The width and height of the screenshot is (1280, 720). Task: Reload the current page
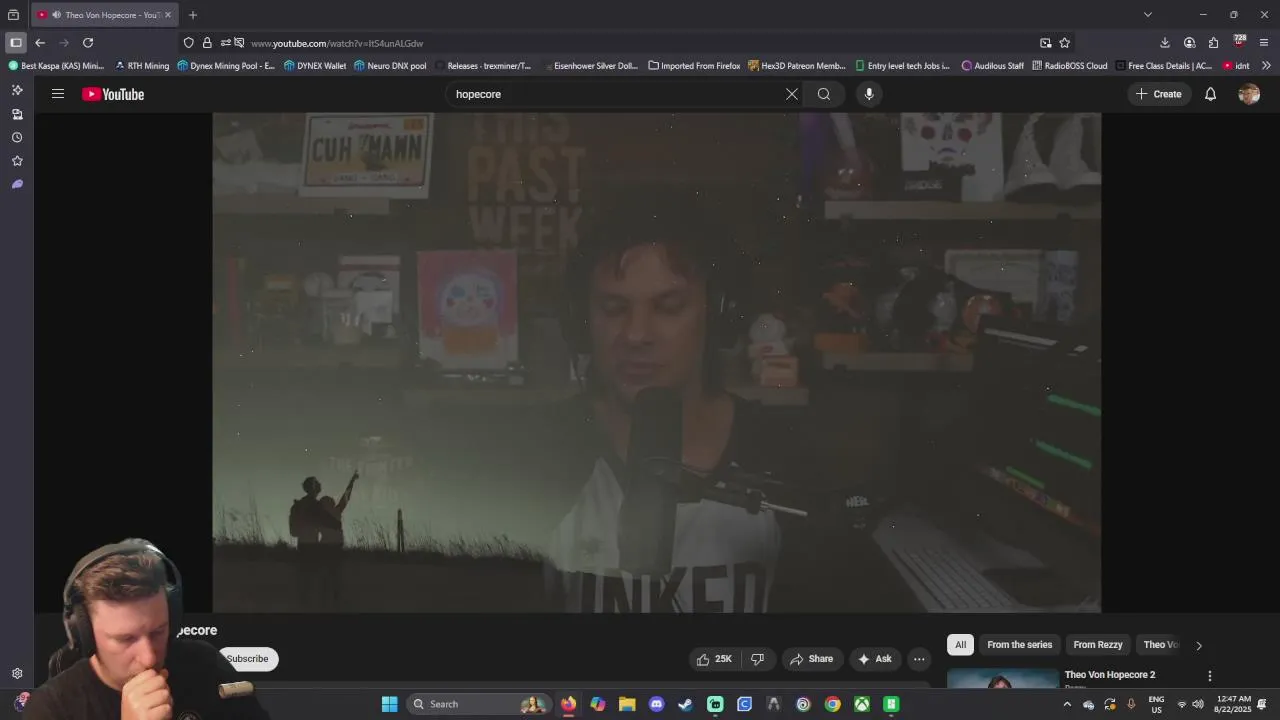(88, 43)
